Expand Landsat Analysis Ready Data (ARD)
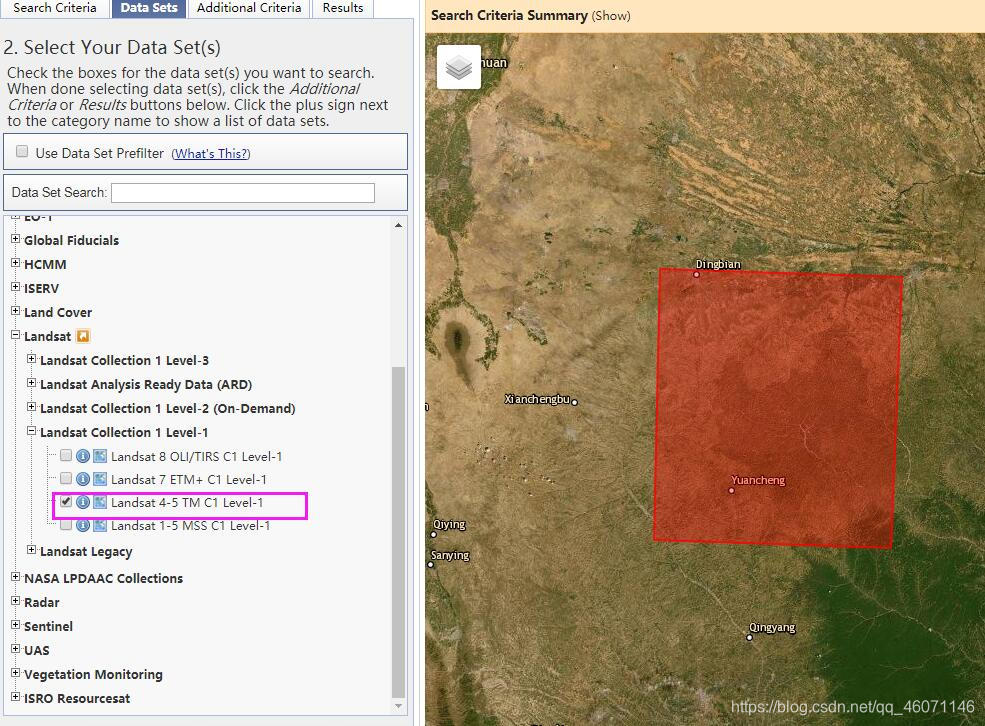This screenshot has height=726, width=985. (x=31, y=382)
